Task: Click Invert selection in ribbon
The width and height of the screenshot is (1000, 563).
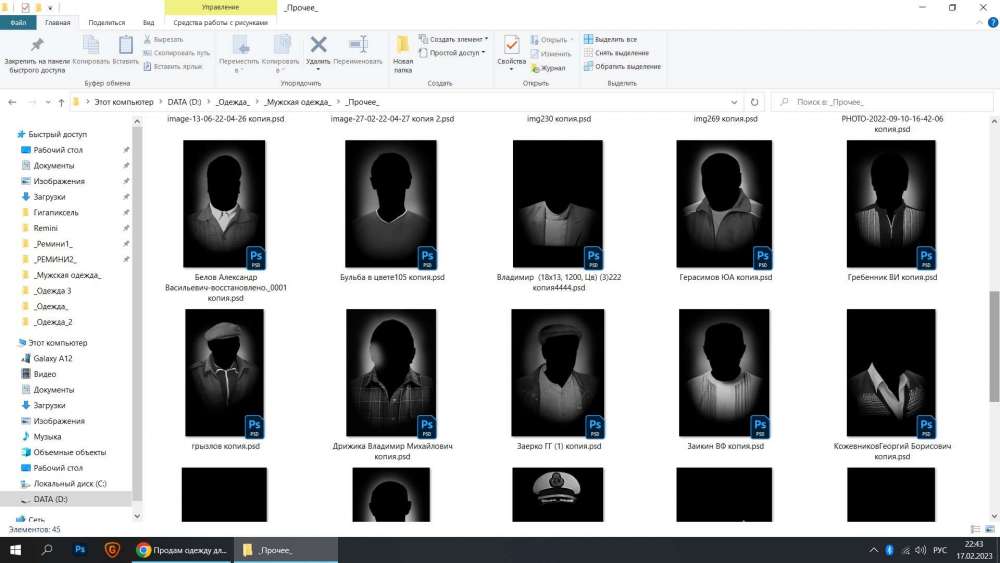Action: 622,66
